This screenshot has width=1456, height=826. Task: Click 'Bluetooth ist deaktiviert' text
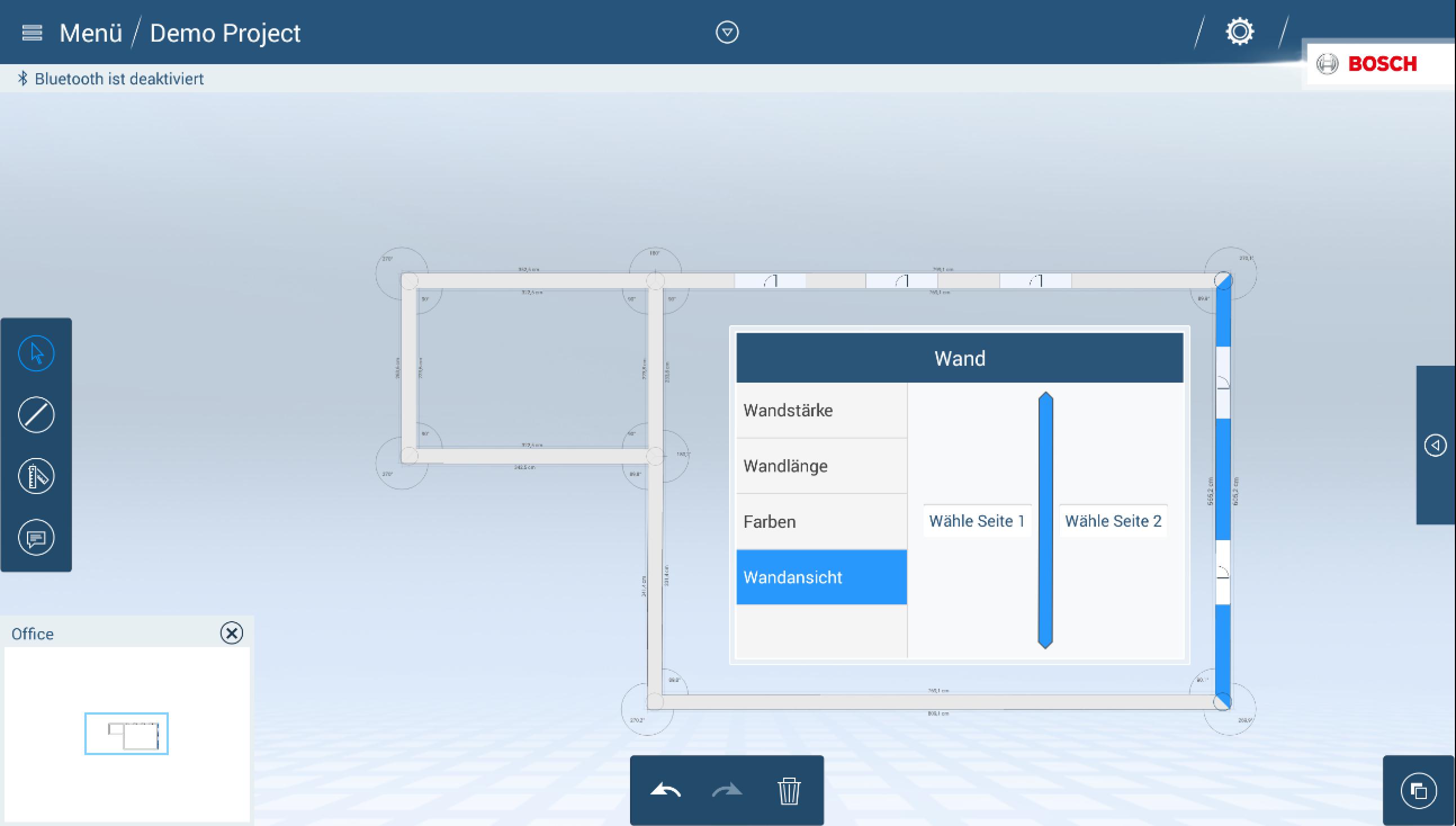click(119, 79)
